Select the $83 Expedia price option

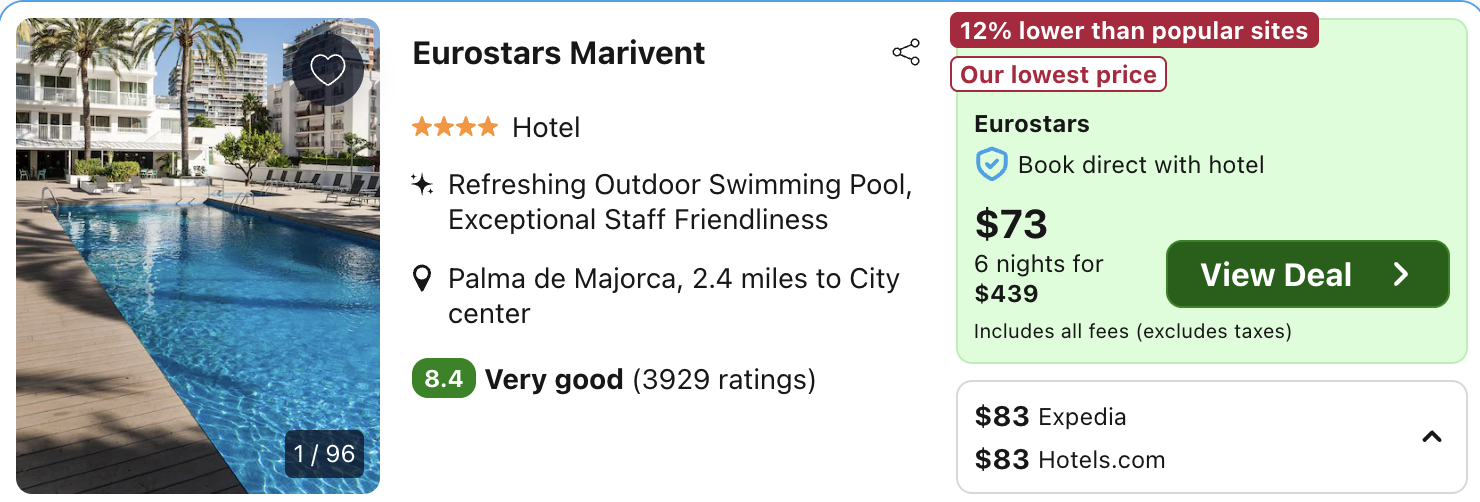click(1050, 417)
